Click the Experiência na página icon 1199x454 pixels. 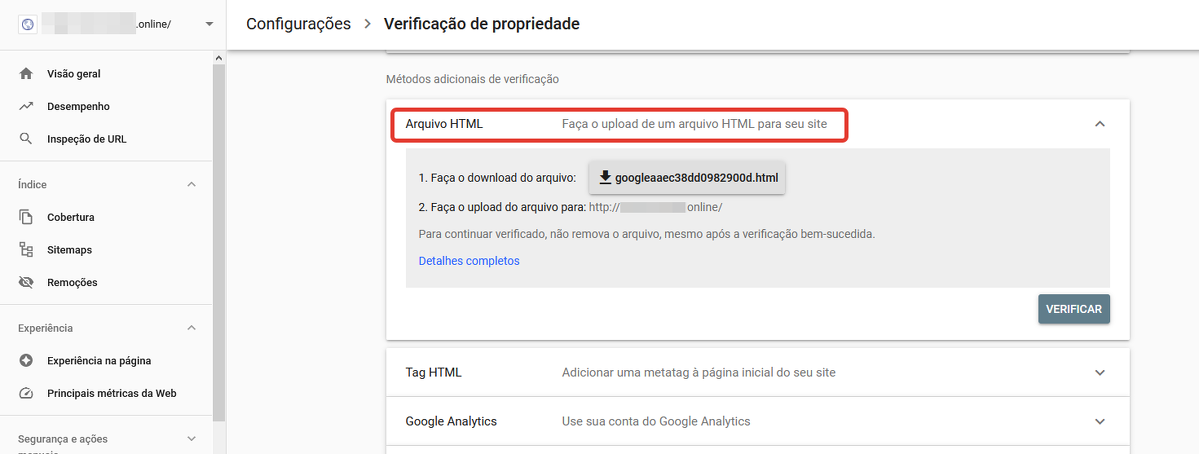[x=26, y=361]
